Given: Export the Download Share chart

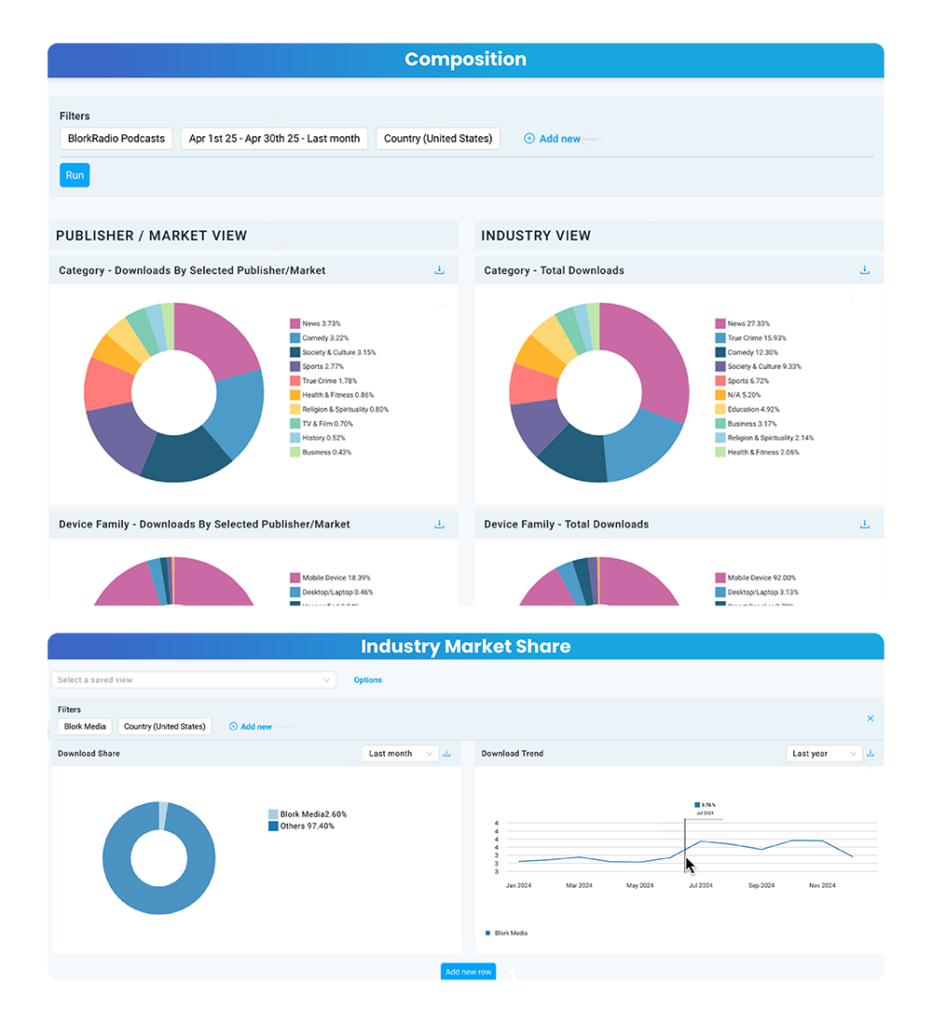Looking at the screenshot, I should tap(448, 753).
